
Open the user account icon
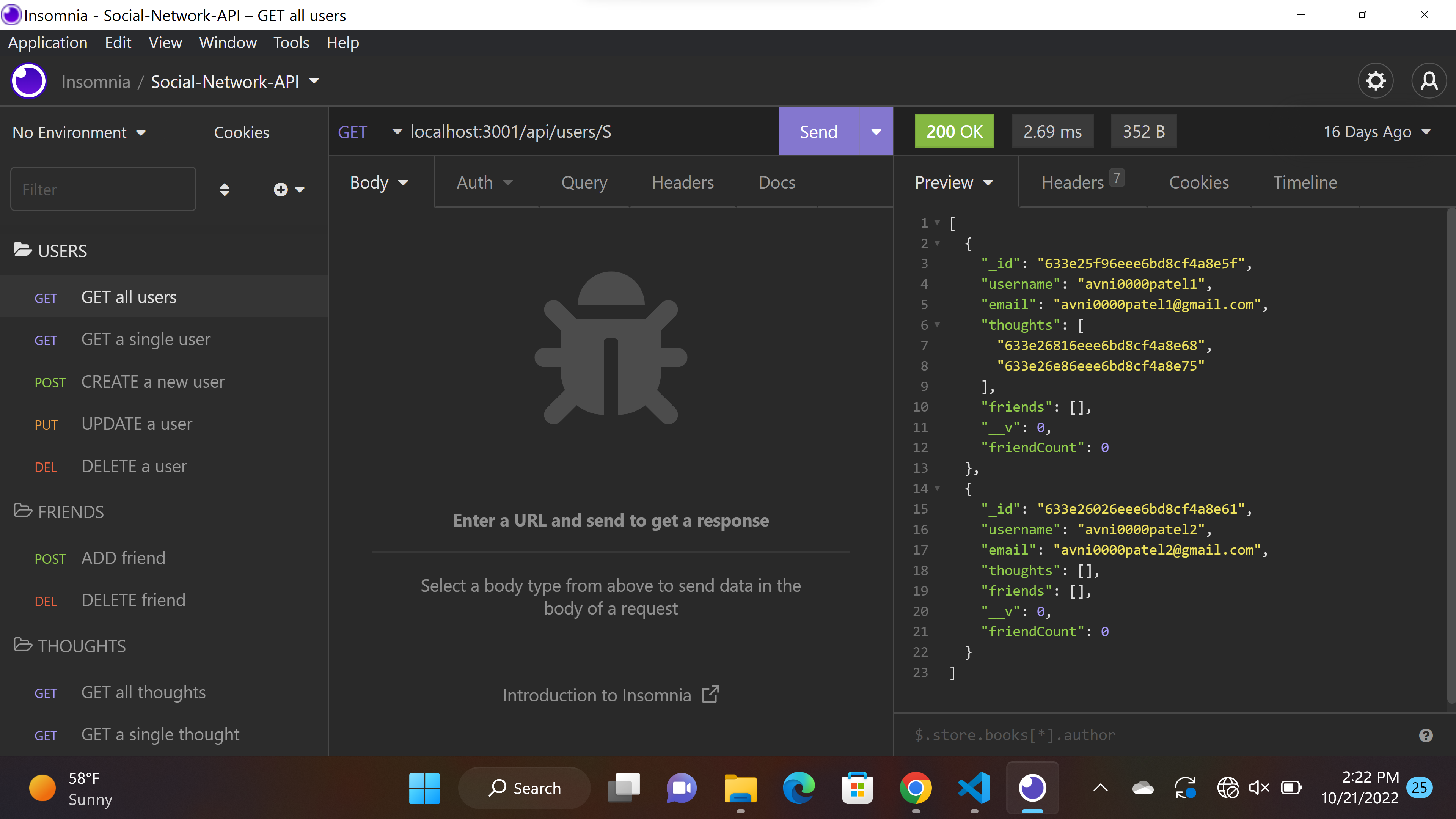point(1429,81)
